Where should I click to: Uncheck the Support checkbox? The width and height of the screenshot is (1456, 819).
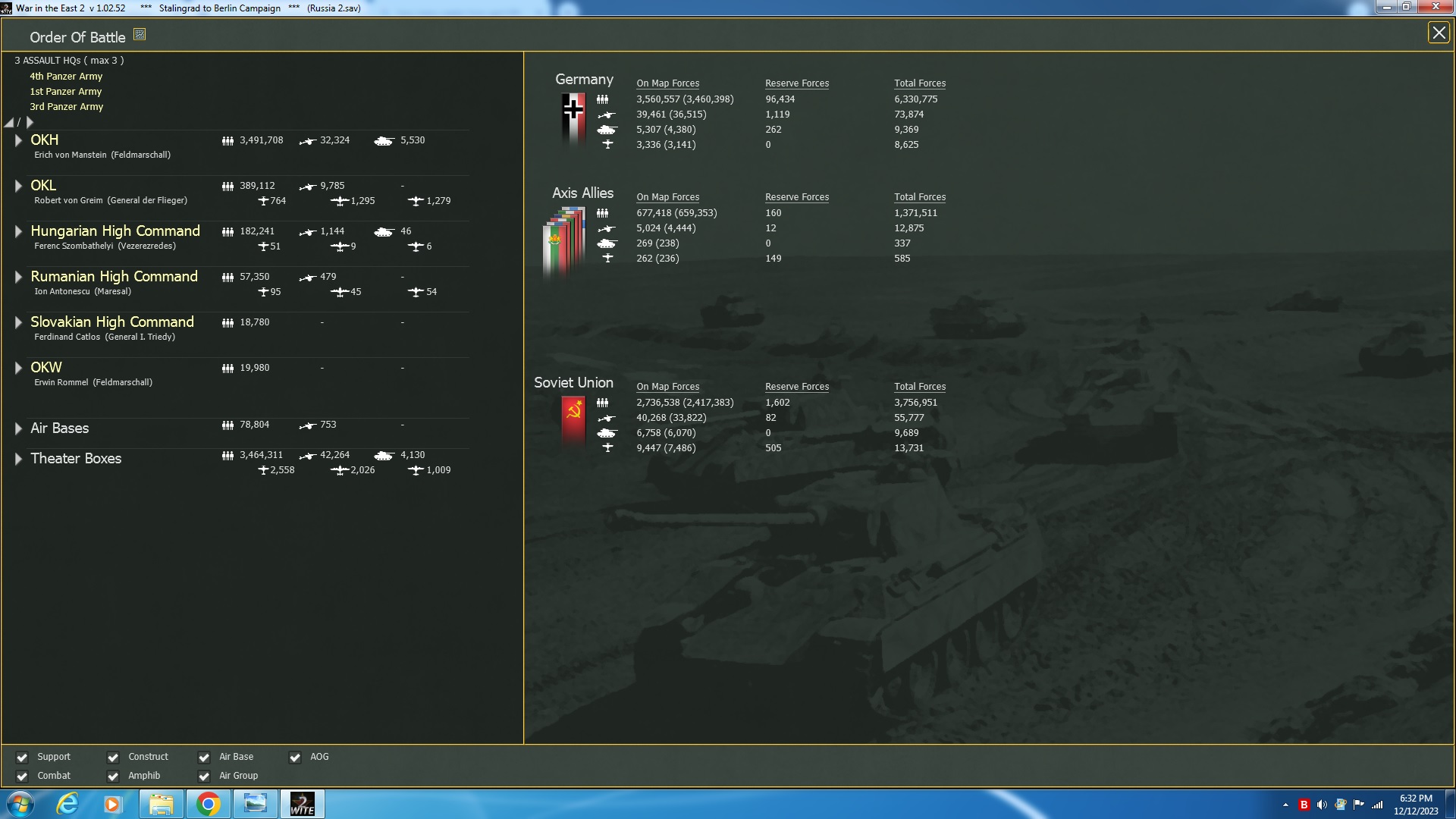pos(22,757)
